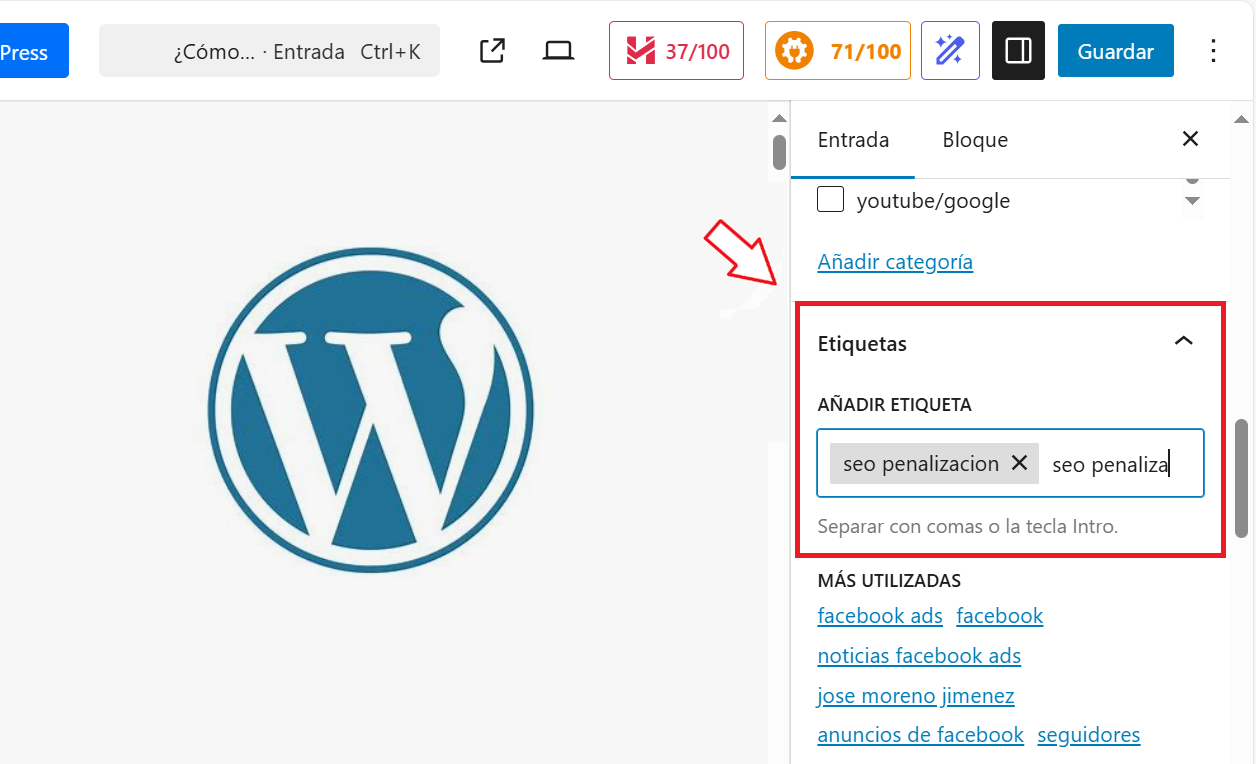This screenshot has height=764, width=1256.
Task: Select the seguidores tag link
Action: click(x=1089, y=735)
